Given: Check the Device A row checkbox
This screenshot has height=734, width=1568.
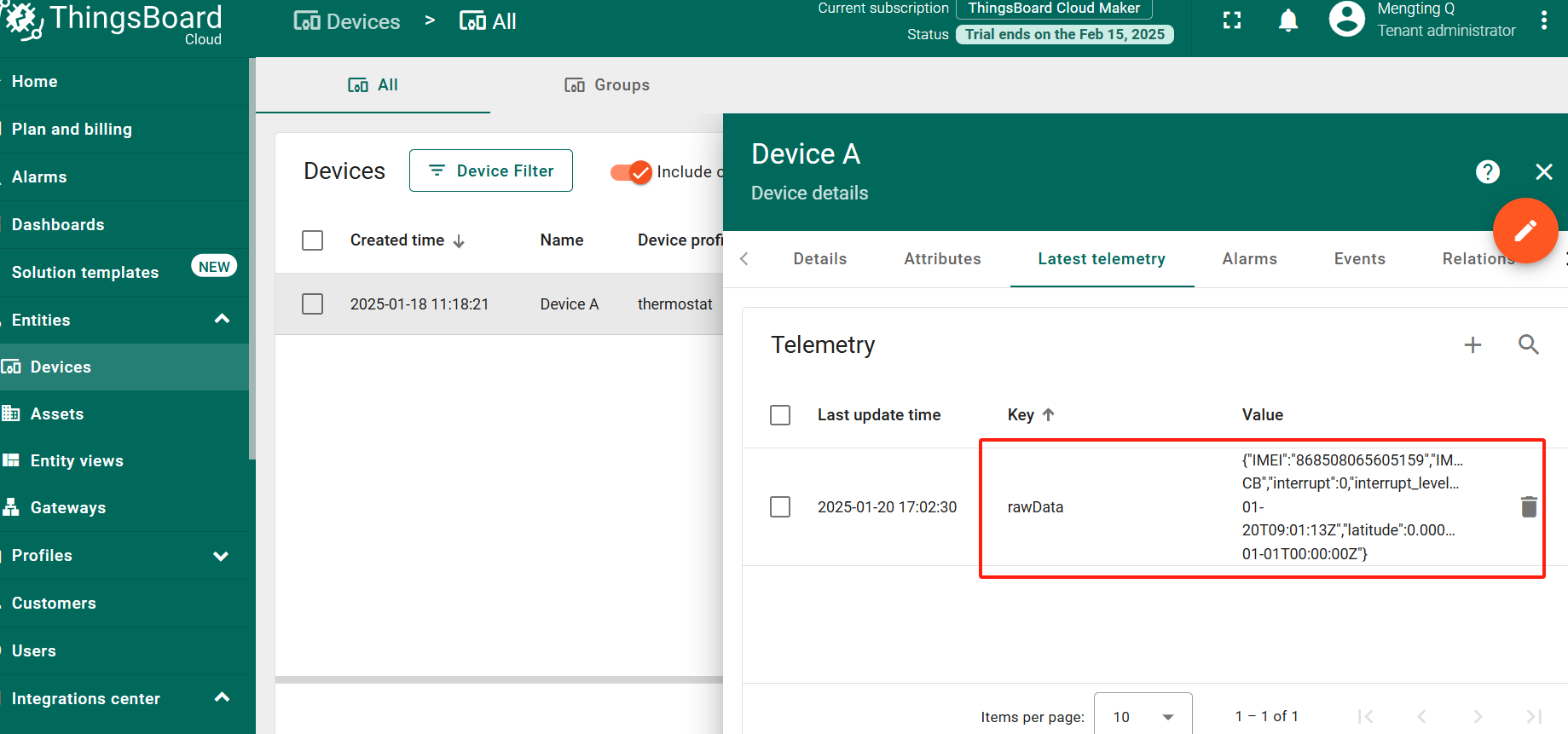Looking at the screenshot, I should click(313, 304).
